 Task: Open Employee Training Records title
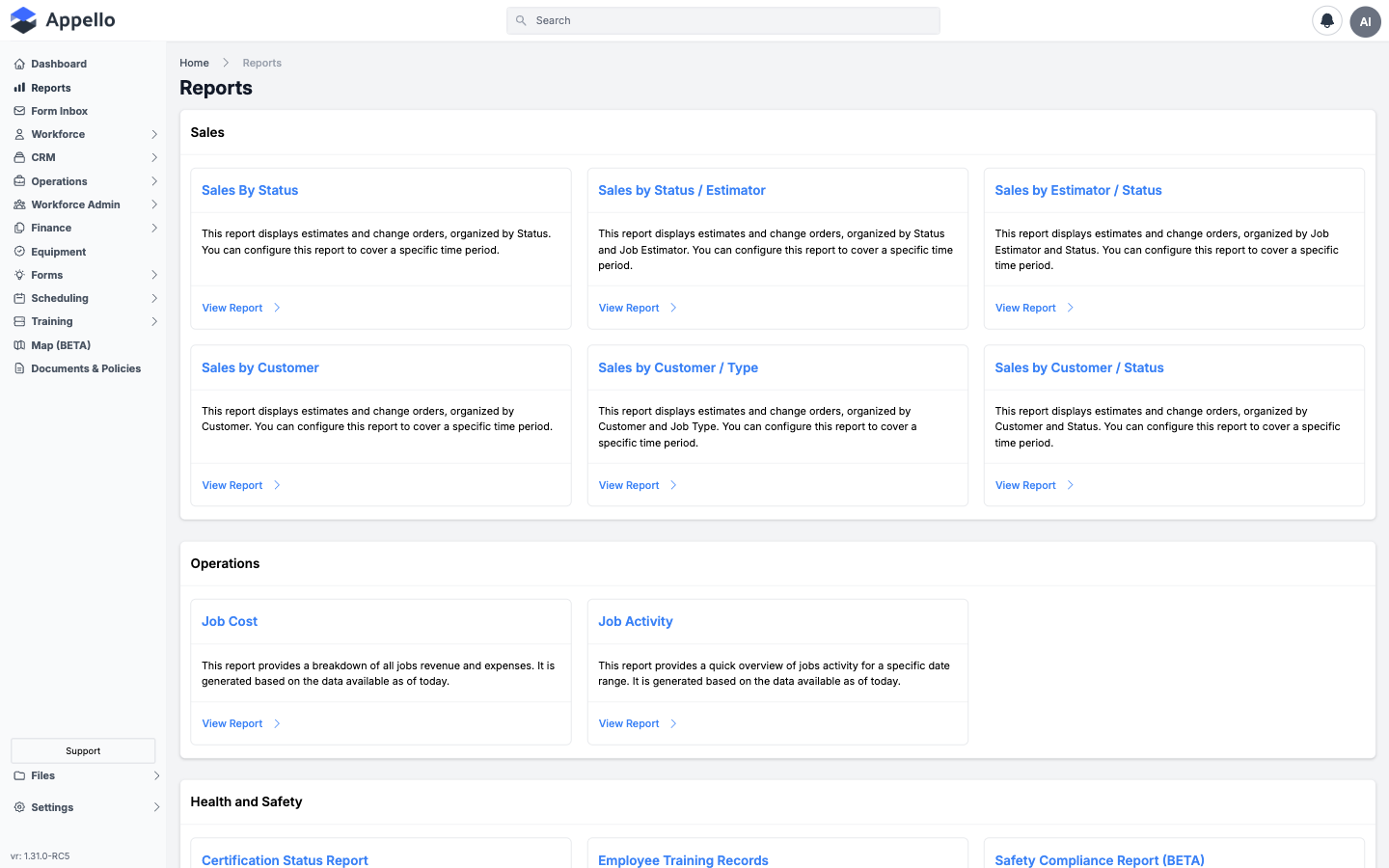pos(683,860)
